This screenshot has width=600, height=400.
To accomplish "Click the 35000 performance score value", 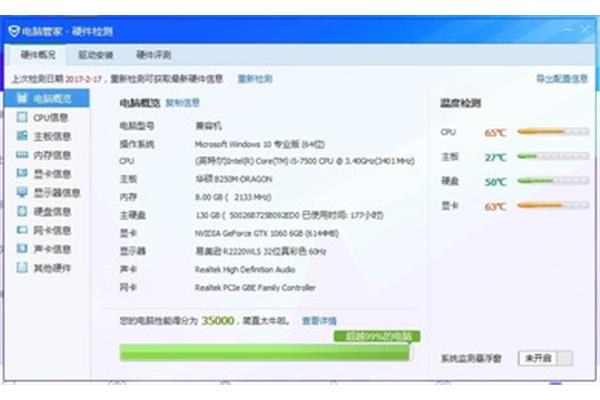I will [218, 320].
